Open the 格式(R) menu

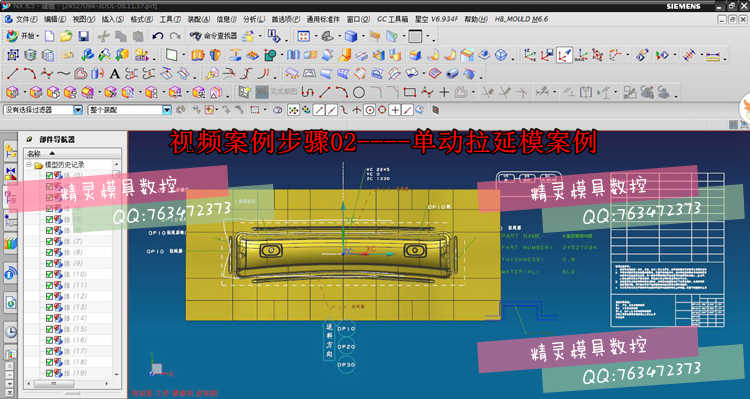142,20
